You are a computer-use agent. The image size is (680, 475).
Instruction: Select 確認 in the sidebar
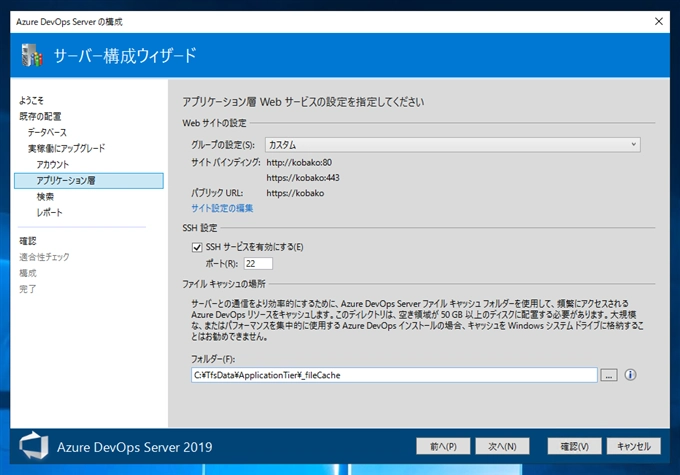click(x=28, y=241)
